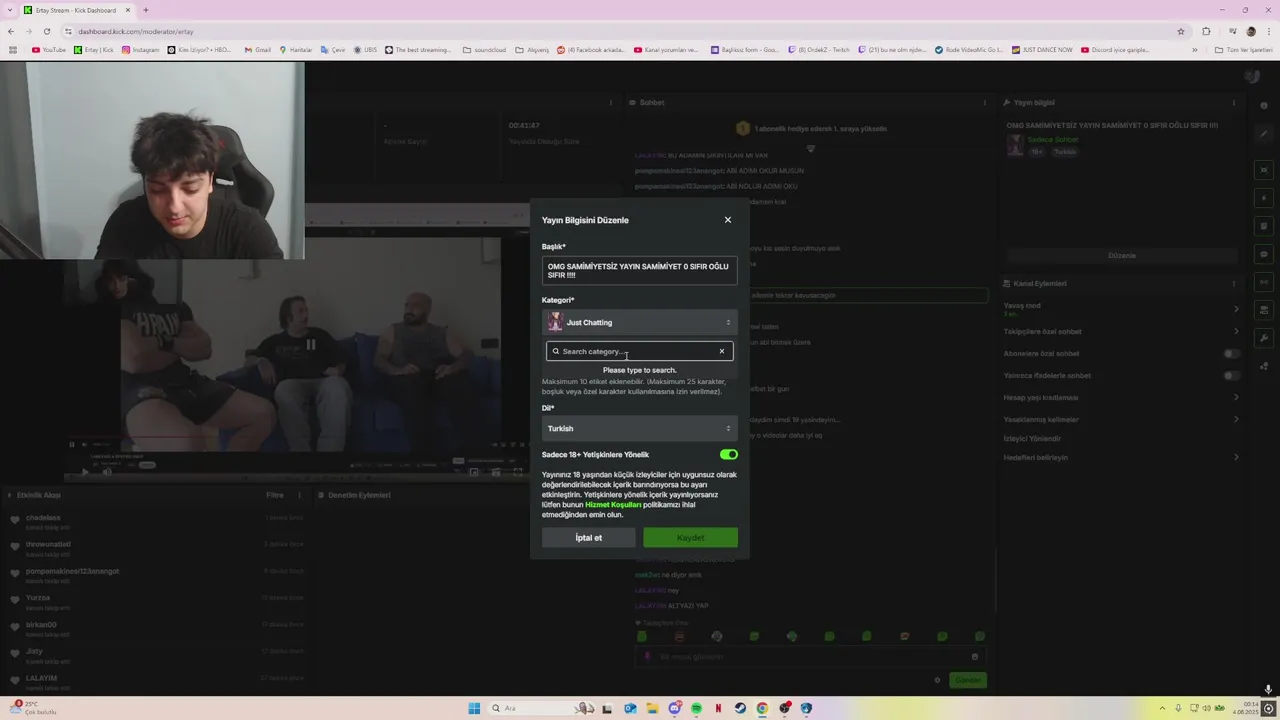The height and width of the screenshot is (720, 1280).
Task: Bookmark this page with star icon
Action: point(1181,31)
